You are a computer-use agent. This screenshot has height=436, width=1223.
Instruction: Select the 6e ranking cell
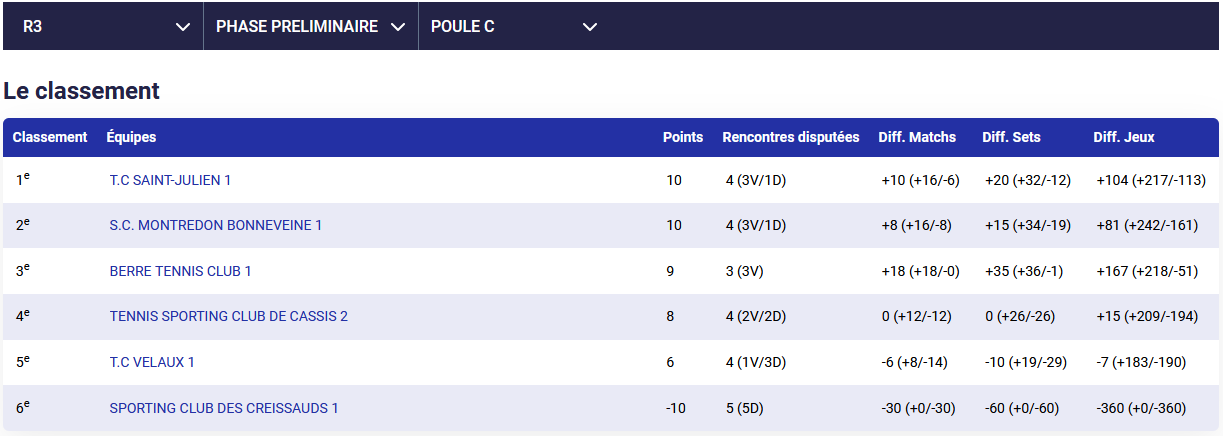pos(23,408)
